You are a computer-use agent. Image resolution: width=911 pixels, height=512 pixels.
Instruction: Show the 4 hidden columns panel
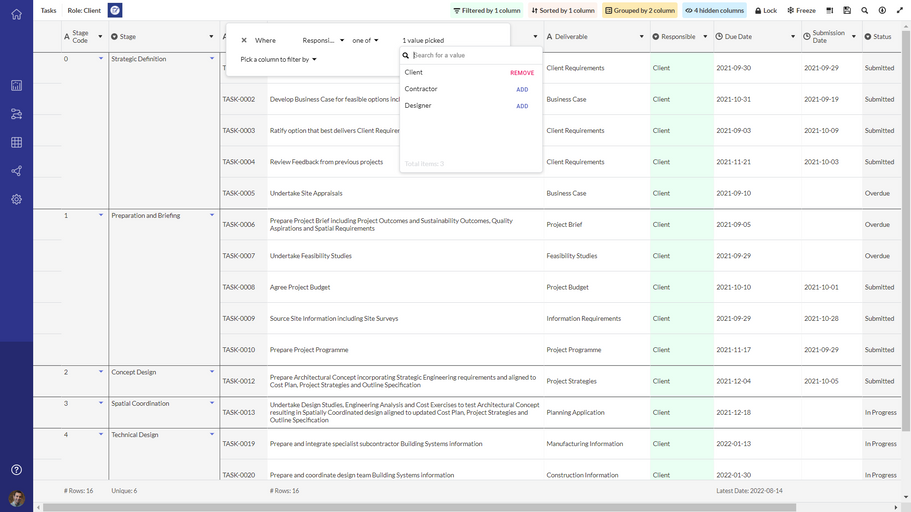click(x=714, y=10)
